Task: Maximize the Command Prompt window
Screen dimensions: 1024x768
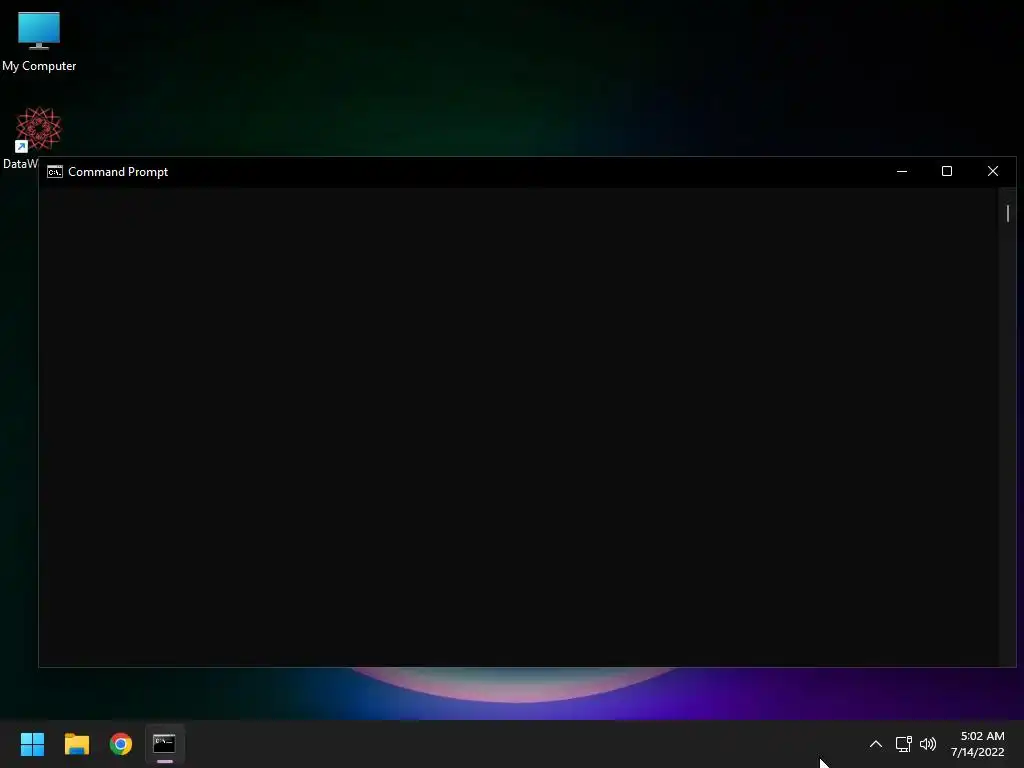Action: pyautogui.click(x=947, y=172)
